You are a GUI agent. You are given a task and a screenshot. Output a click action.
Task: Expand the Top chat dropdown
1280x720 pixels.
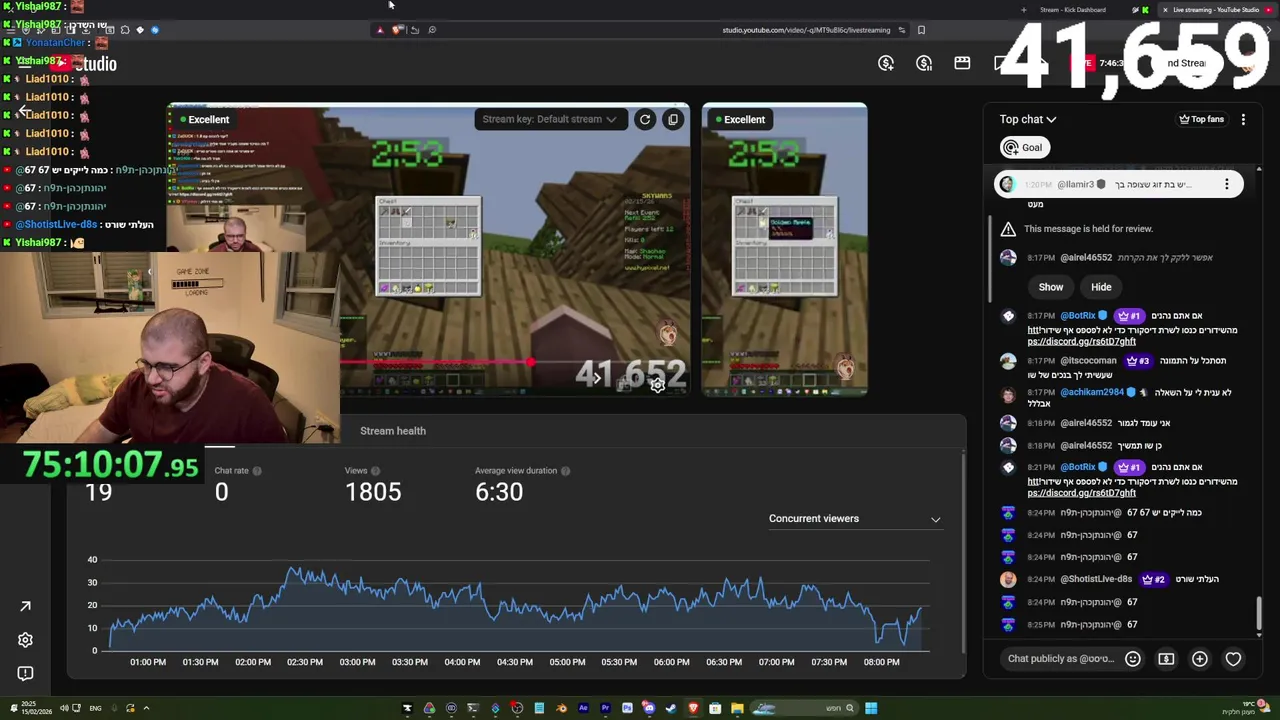(1028, 119)
